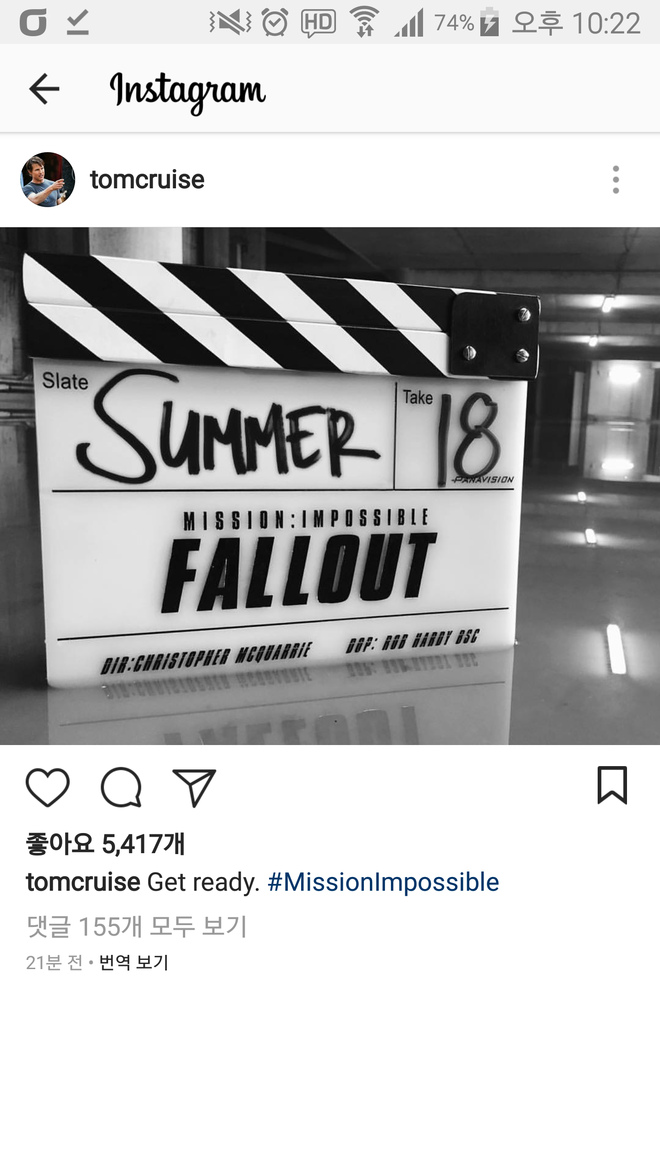The width and height of the screenshot is (660, 1173).
Task: Open the #MissionImpossible hashtag
Action: click(x=383, y=882)
